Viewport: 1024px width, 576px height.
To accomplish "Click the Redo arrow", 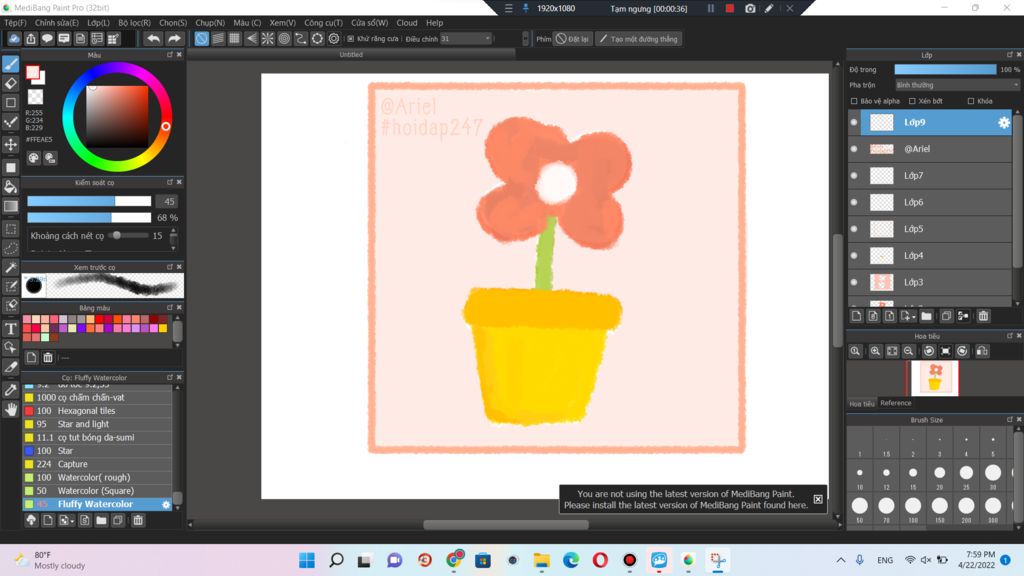I will click(x=174, y=39).
